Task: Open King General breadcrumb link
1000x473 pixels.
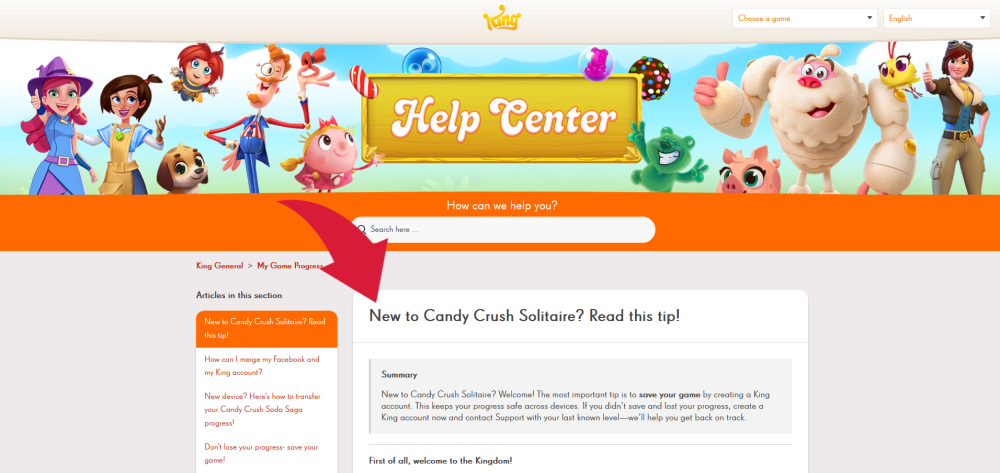Action: pos(219,266)
